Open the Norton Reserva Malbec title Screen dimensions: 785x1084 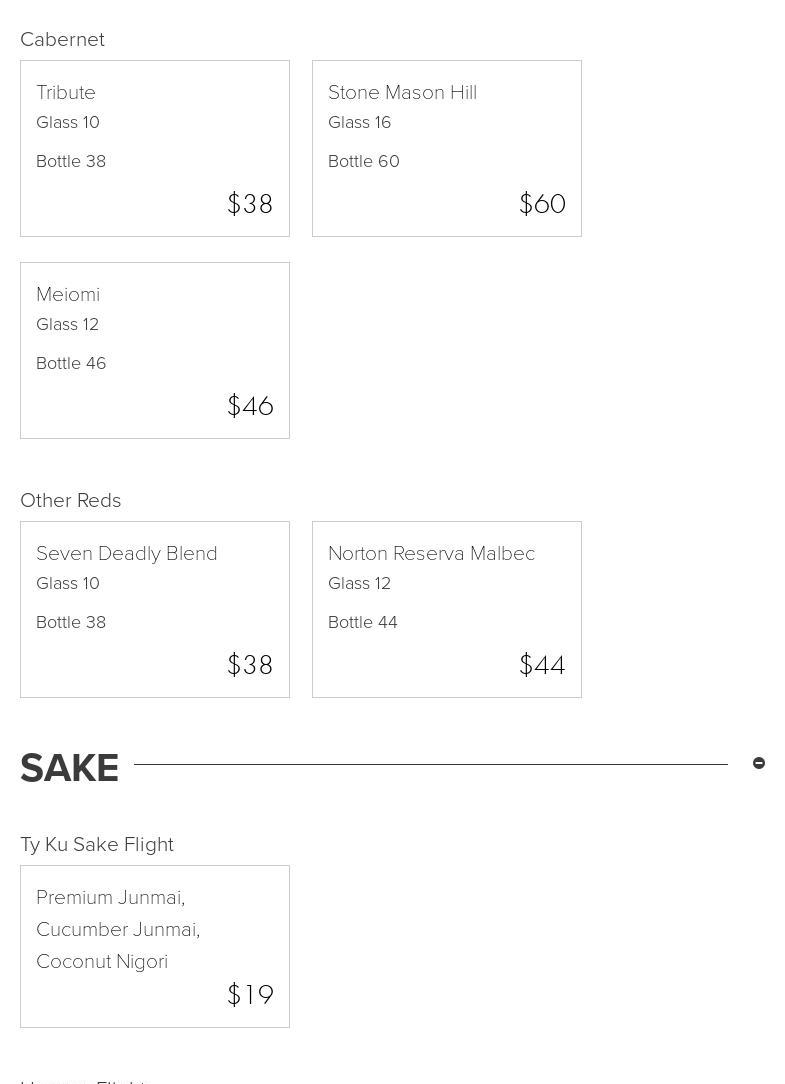pos(431,554)
